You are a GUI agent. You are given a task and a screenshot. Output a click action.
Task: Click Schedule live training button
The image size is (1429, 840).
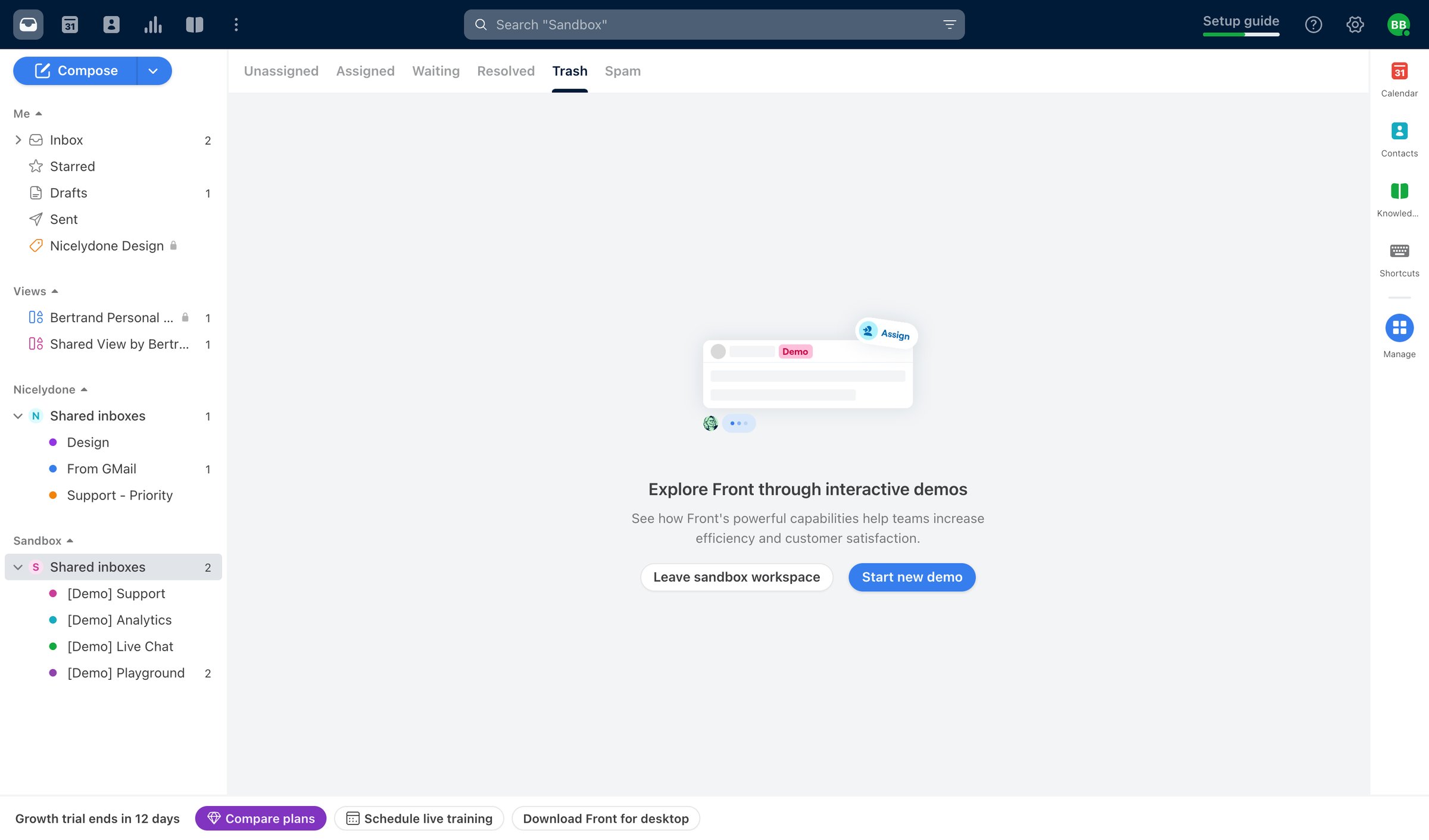tap(419, 819)
